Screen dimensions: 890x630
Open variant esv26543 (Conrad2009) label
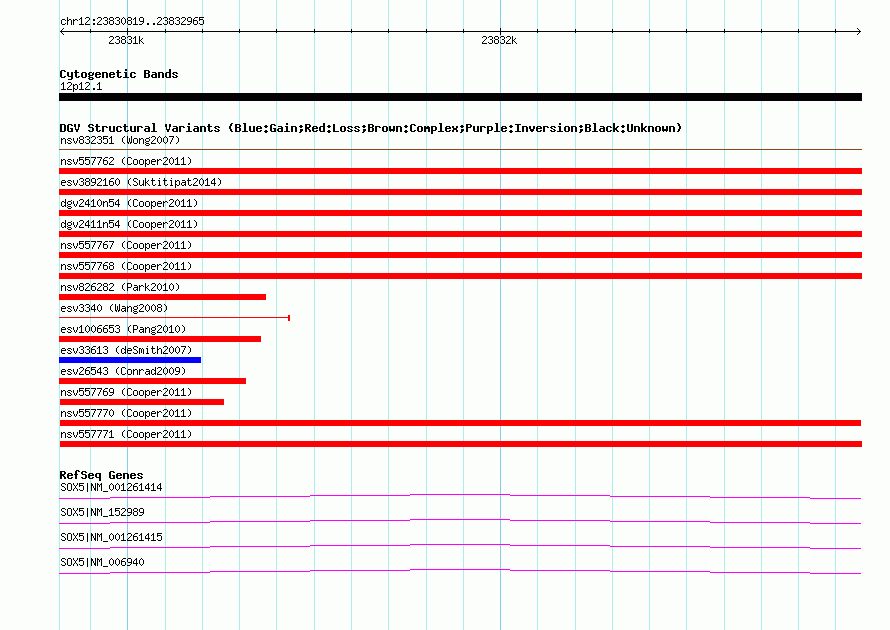point(123,371)
